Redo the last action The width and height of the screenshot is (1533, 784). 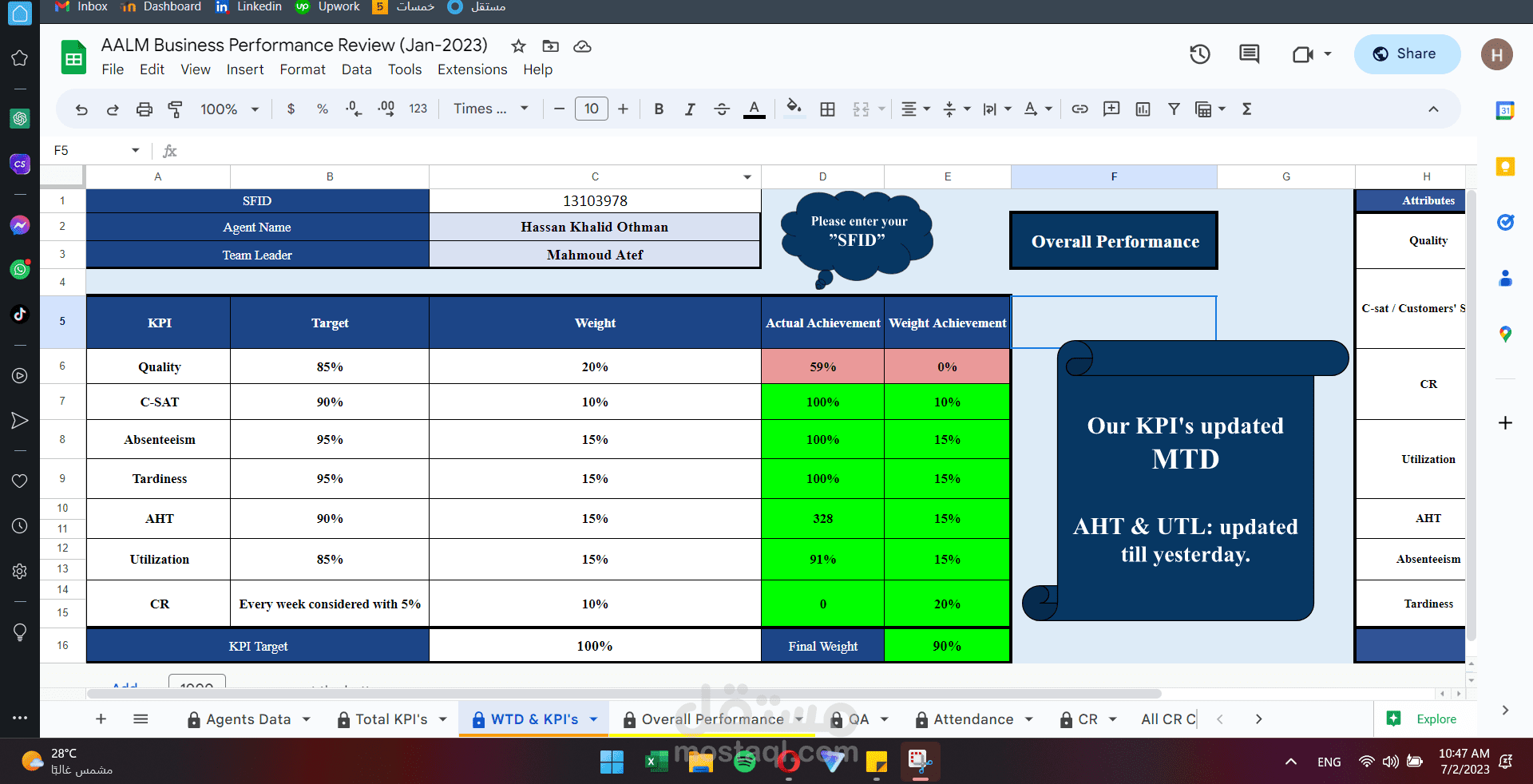click(113, 109)
